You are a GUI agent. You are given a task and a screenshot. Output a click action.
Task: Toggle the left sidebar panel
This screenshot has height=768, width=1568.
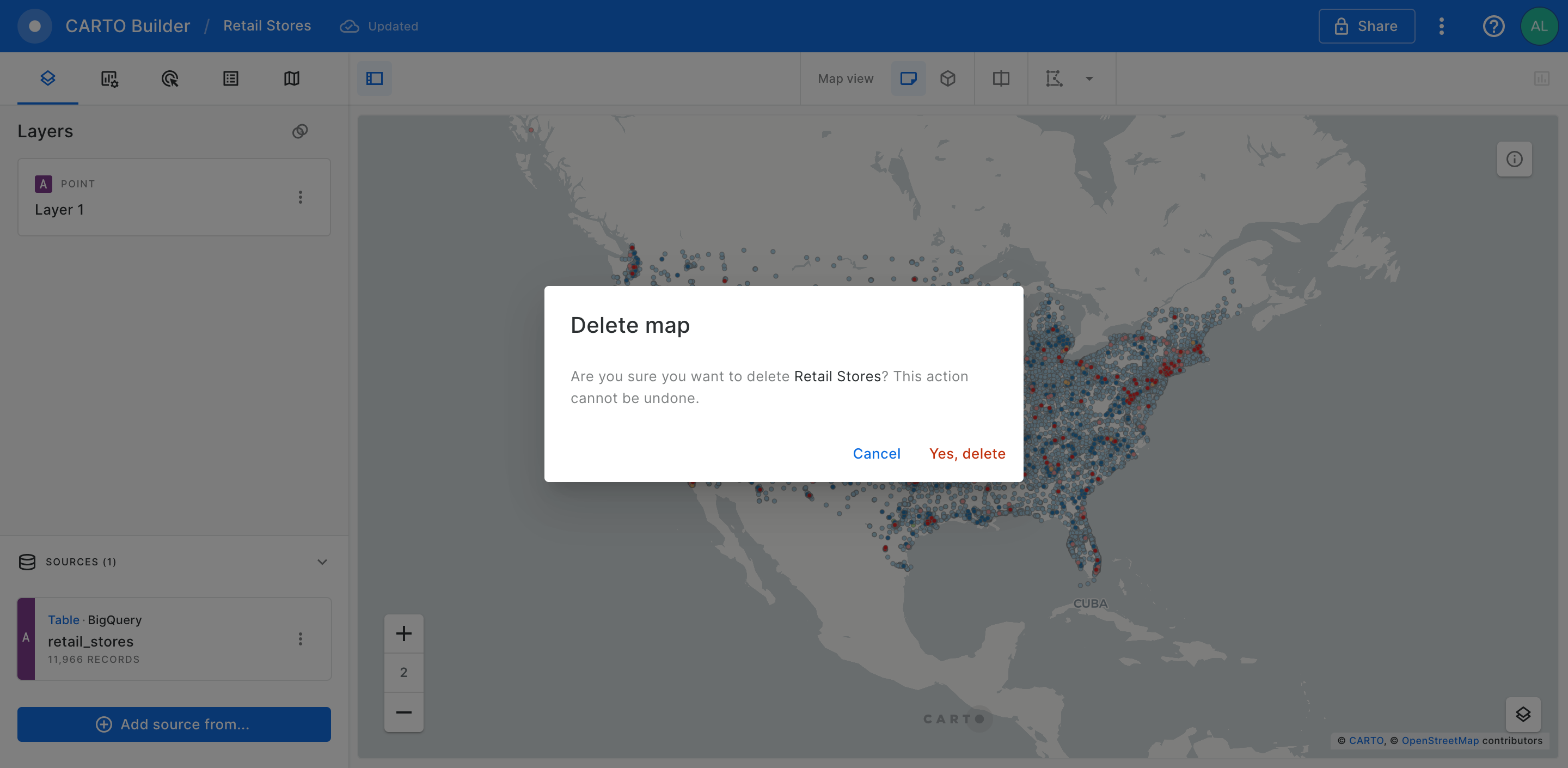[x=375, y=78]
